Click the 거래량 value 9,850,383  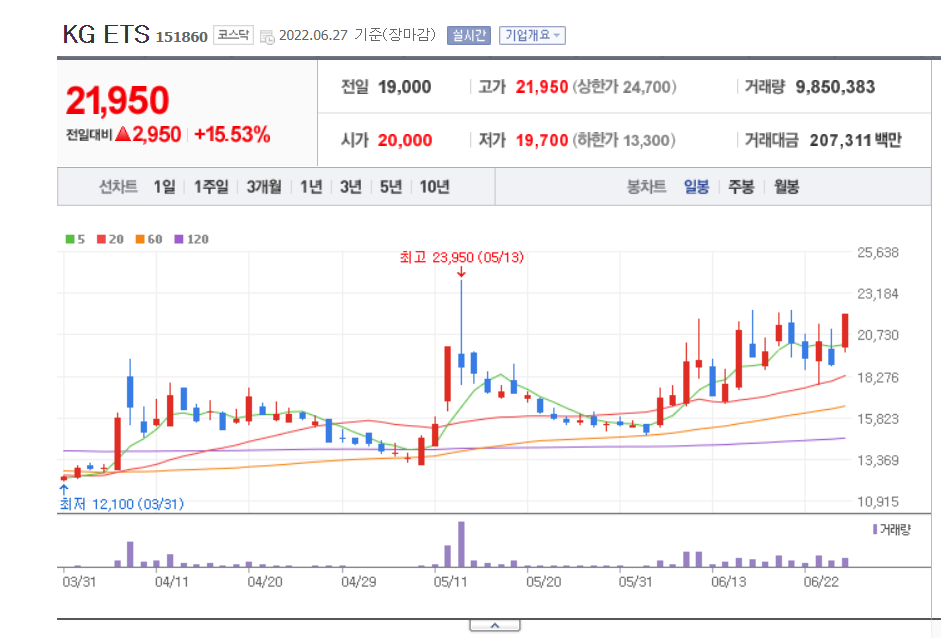[835, 87]
